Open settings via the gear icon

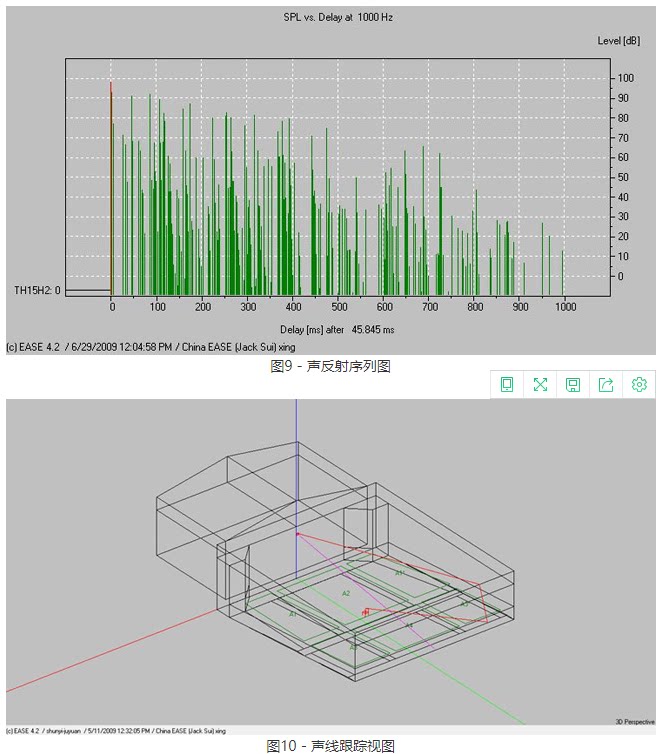pos(639,384)
